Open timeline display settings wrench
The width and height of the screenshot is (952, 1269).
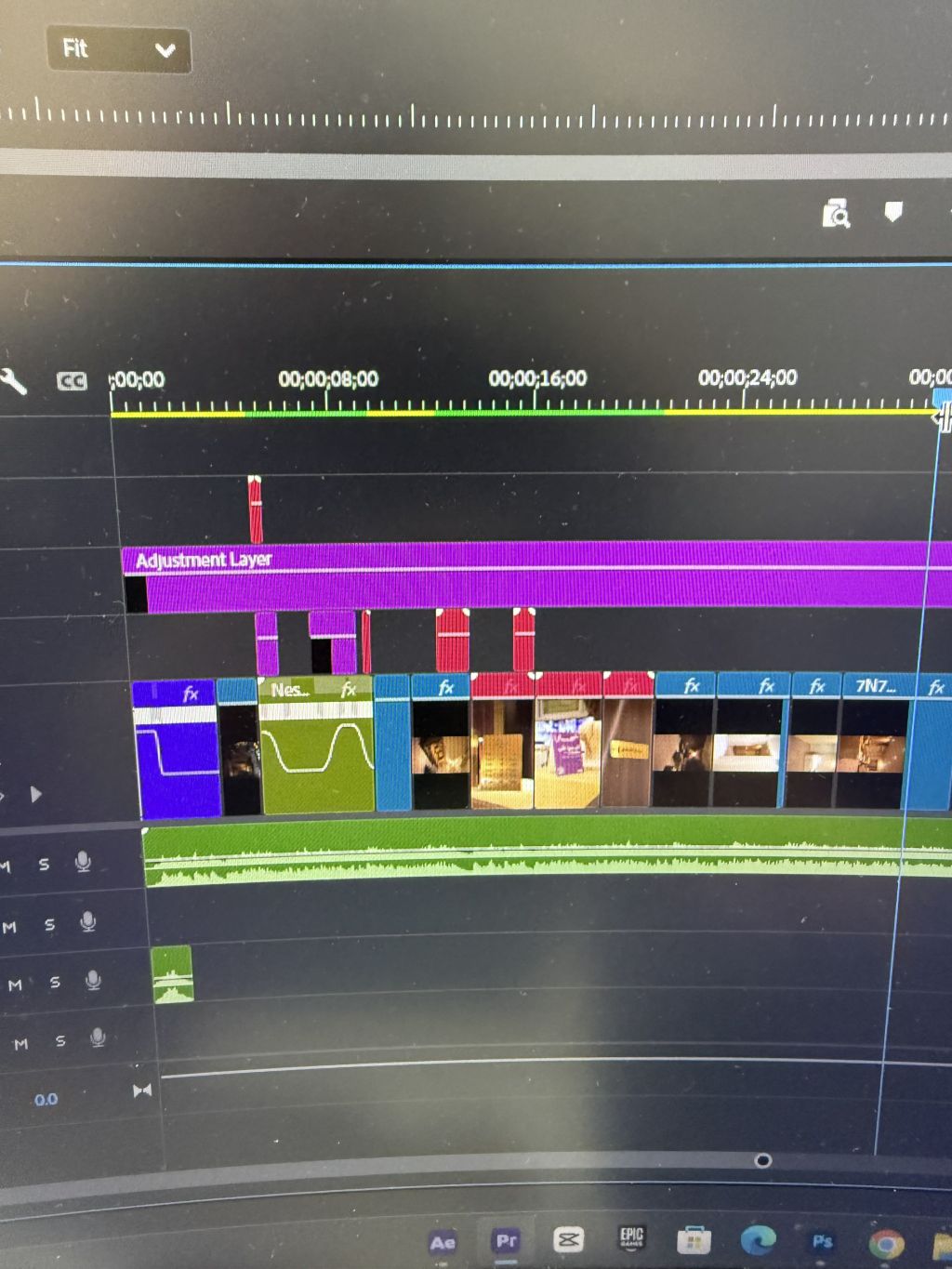click(x=13, y=381)
